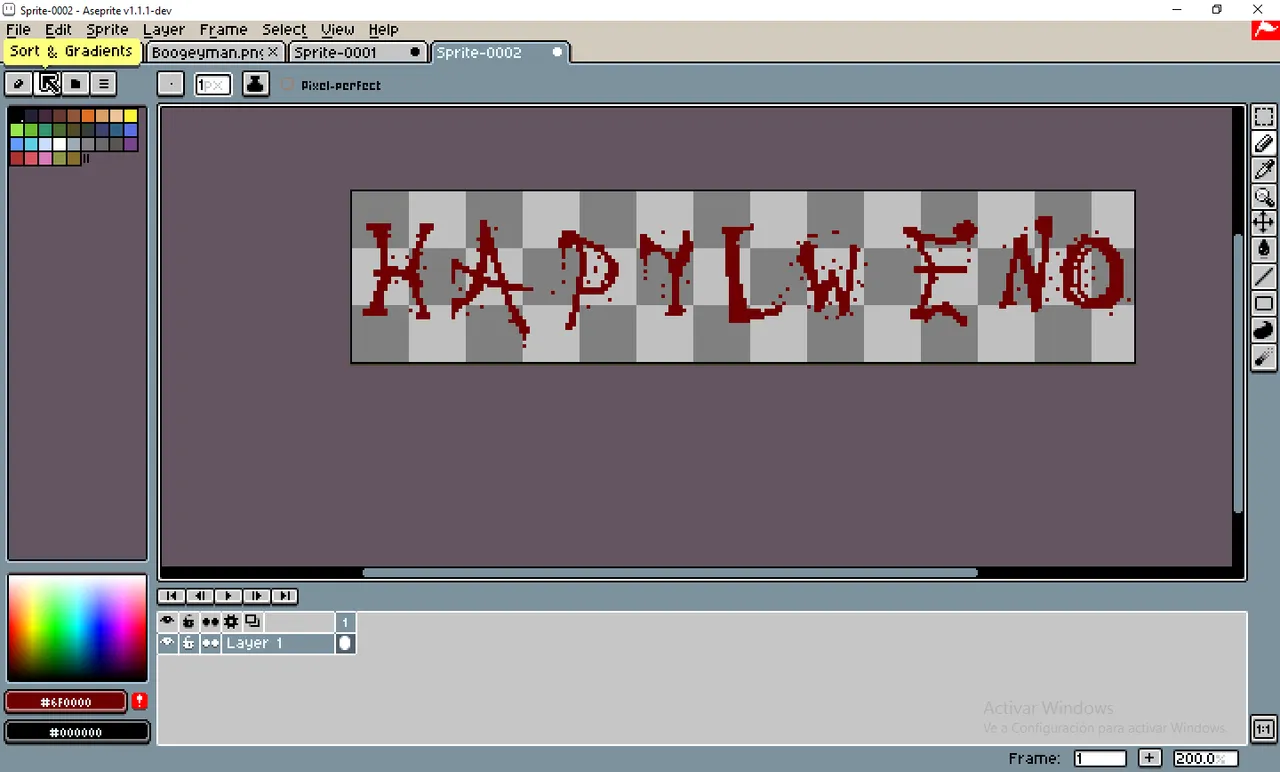Click the Frame number input field
This screenshot has height=772, width=1280.
click(x=1100, y=758)
